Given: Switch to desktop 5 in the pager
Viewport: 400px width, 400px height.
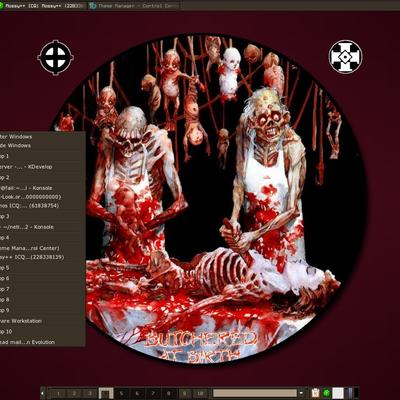Looking at the screenshot, I should (121, 393).
